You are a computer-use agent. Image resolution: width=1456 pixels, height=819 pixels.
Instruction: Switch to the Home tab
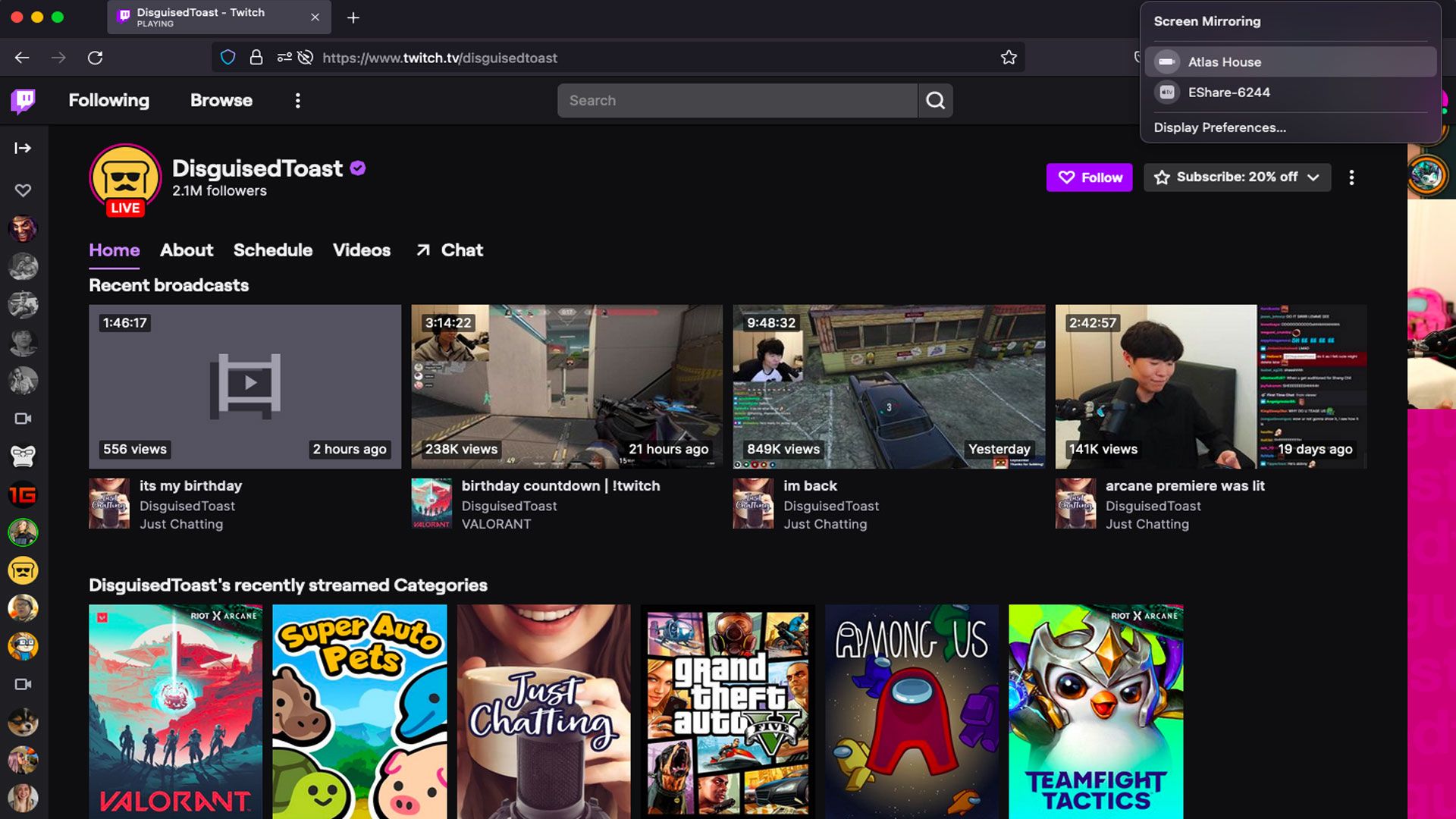click(115, 250)
